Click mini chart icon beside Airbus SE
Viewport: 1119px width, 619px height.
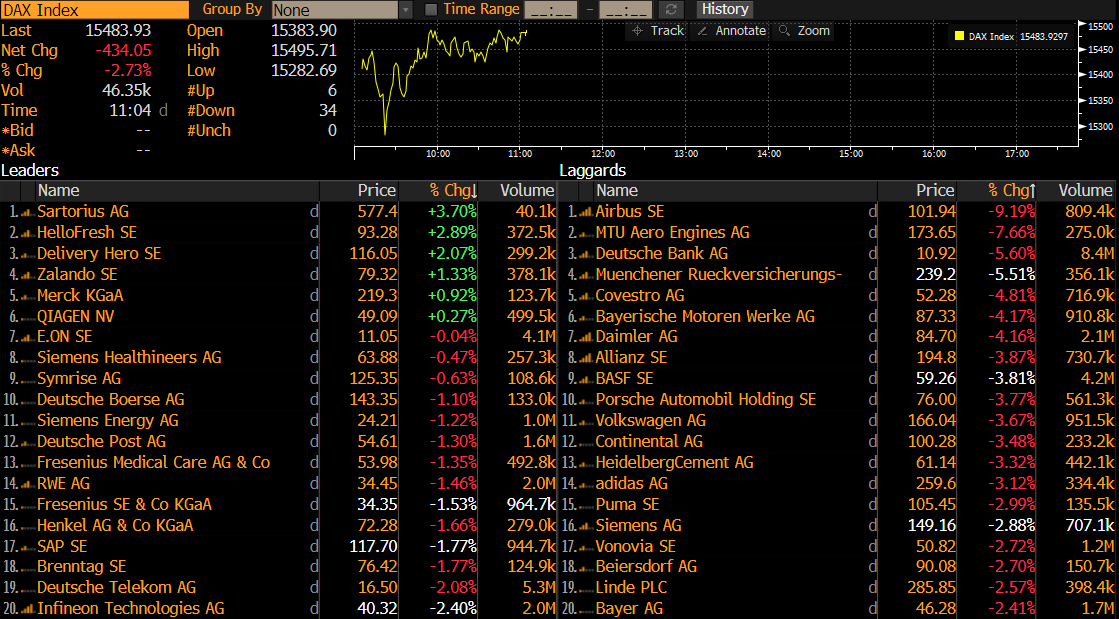[586, 212]
